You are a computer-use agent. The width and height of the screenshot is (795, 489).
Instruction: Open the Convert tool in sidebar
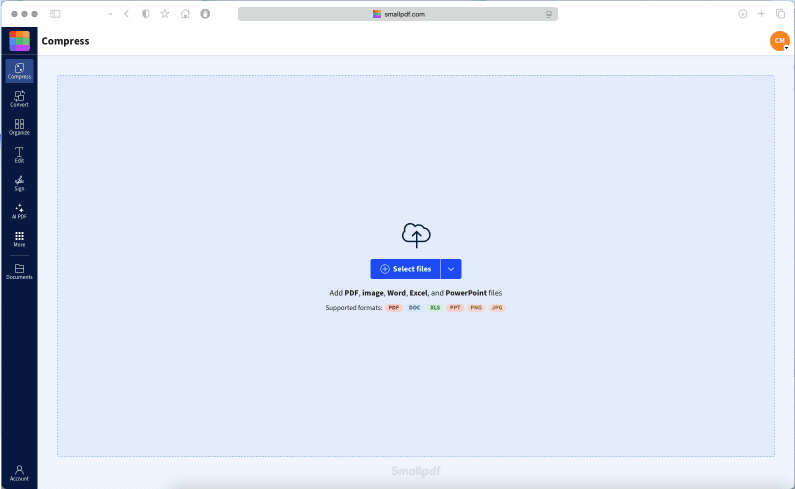pos(19,99)
